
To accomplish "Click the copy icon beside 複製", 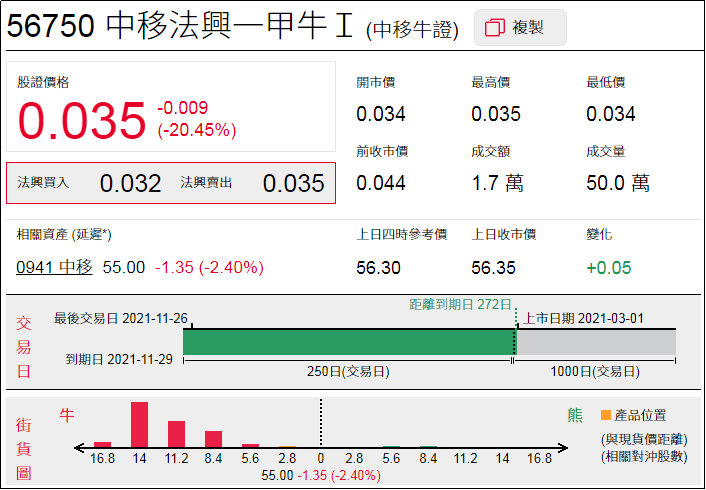I will click(495, 27).
